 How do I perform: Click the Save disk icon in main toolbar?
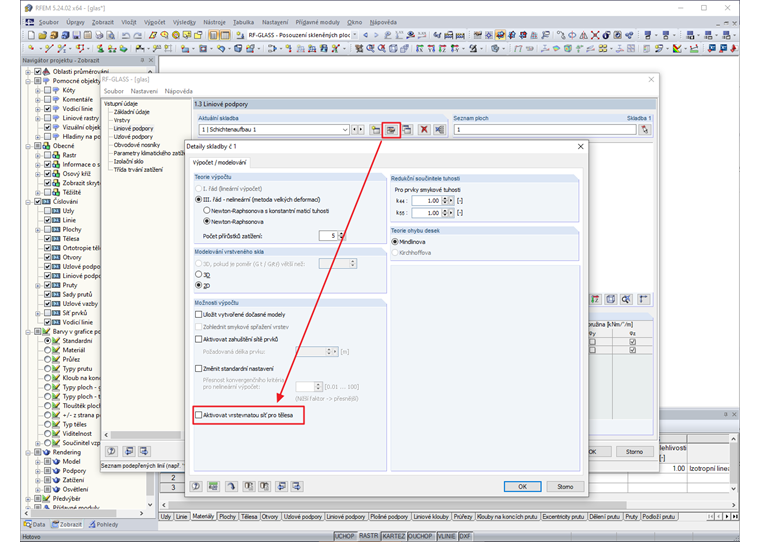(77, 35)
